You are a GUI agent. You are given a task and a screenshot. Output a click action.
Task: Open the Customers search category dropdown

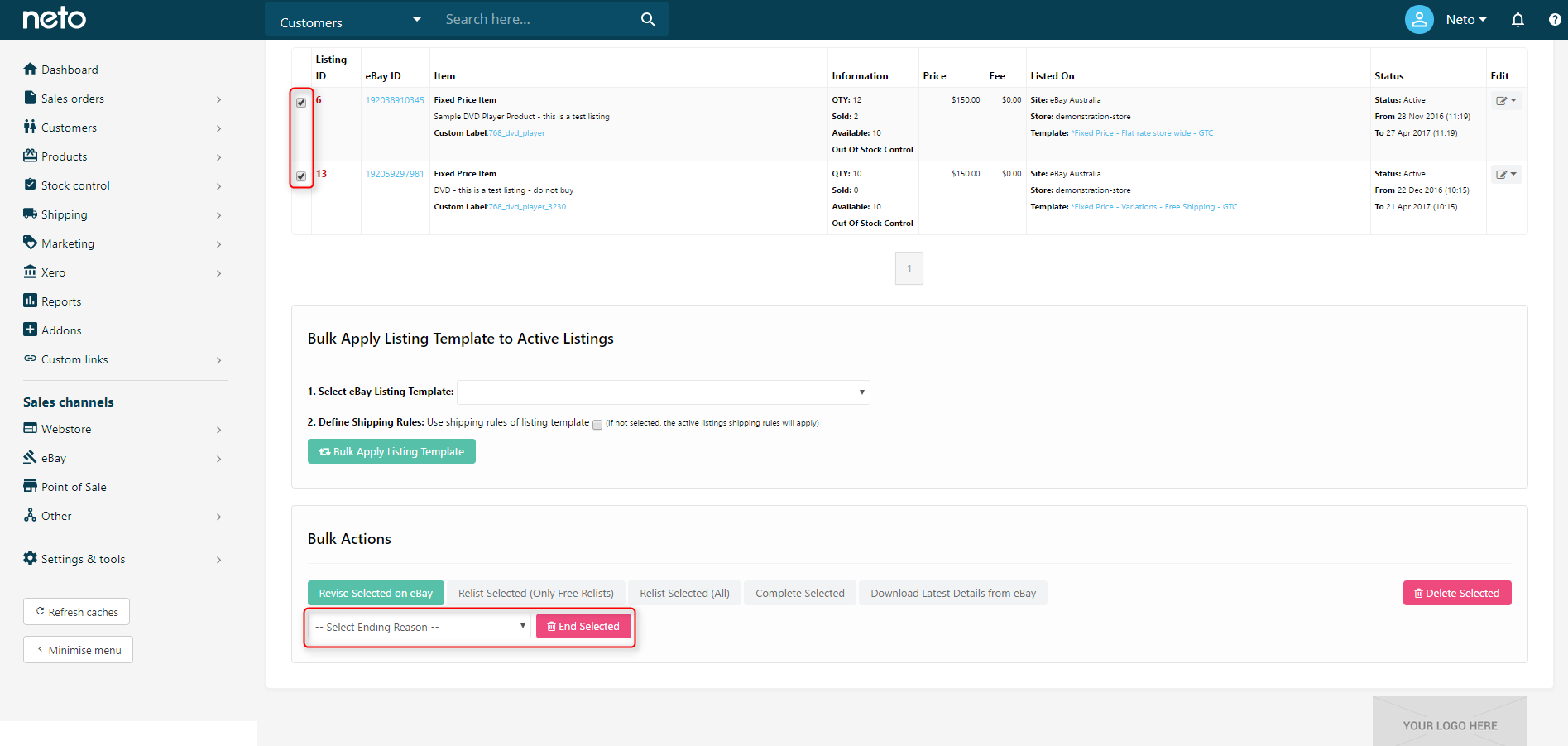coord(350,20)
